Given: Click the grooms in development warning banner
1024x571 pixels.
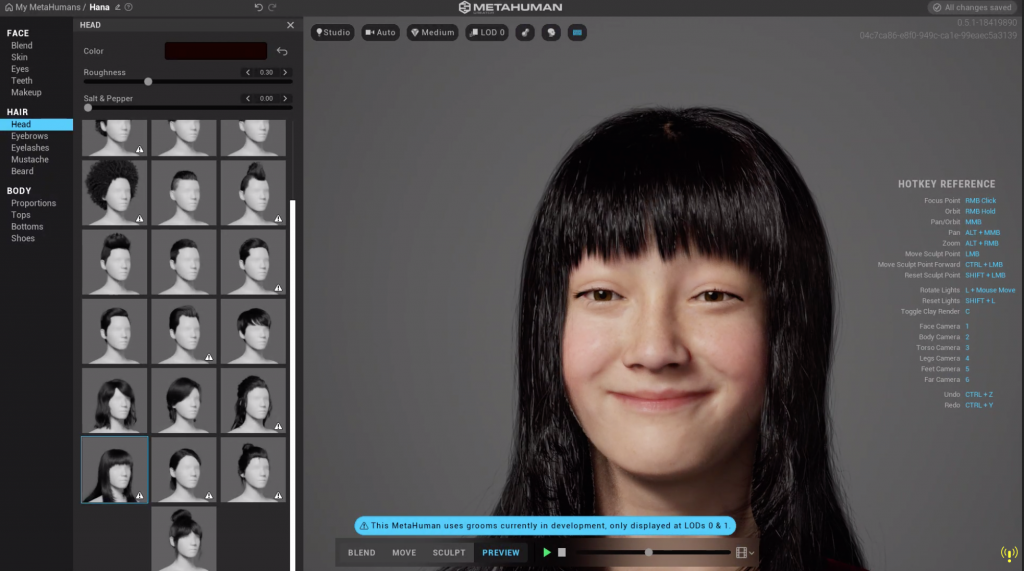Looking at the screenshot, I should (545, 525).
